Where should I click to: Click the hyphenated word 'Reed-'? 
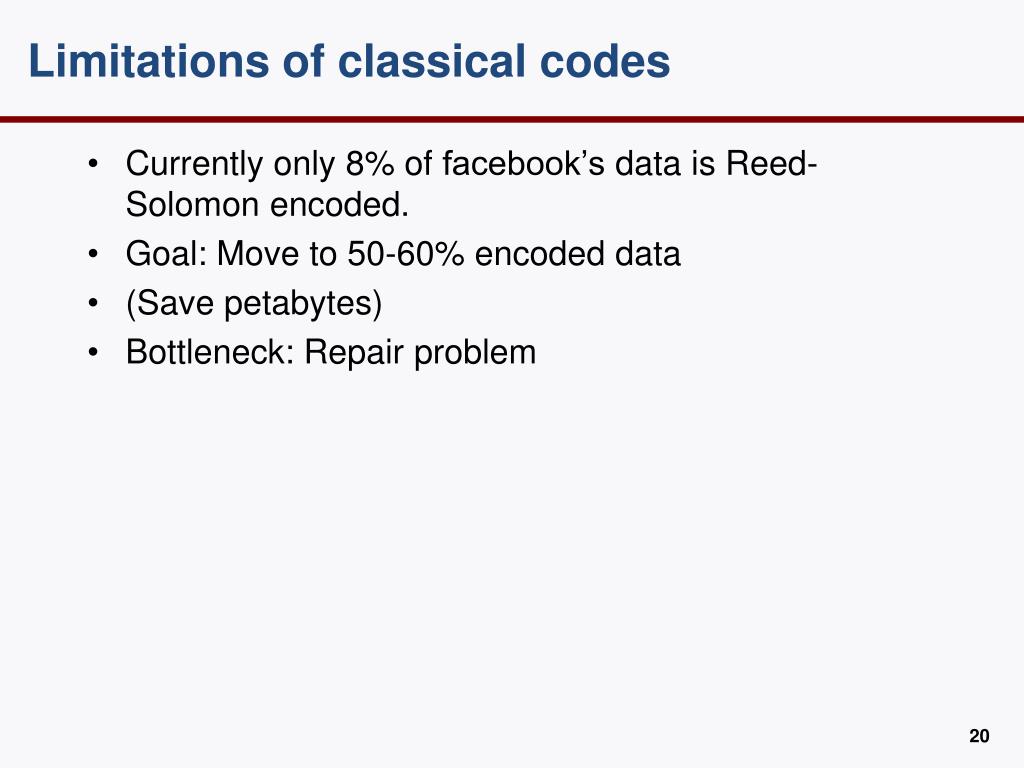(771, 163)
